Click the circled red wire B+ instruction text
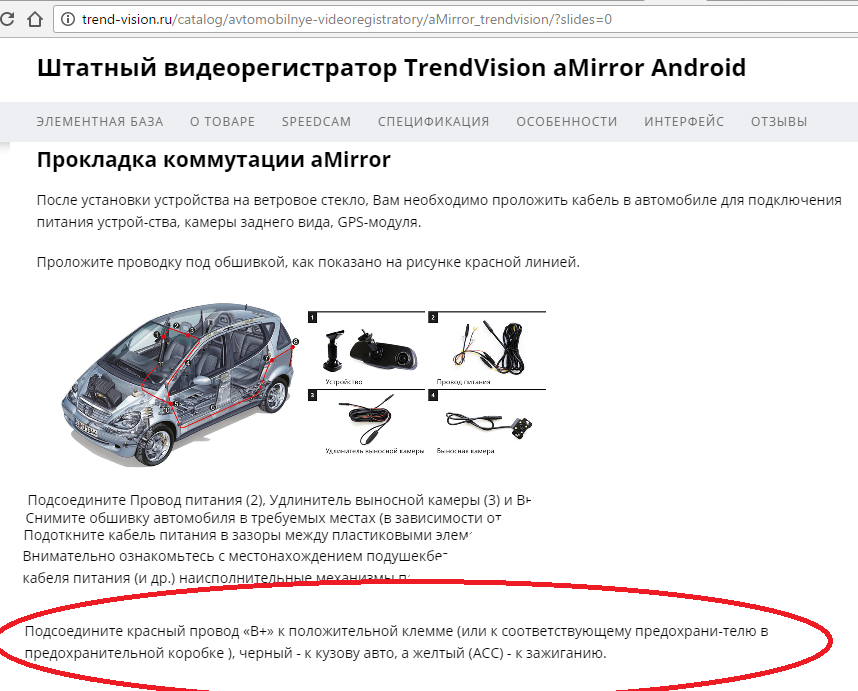Viewport: 858px width, 691px height. tap(396, 642)
